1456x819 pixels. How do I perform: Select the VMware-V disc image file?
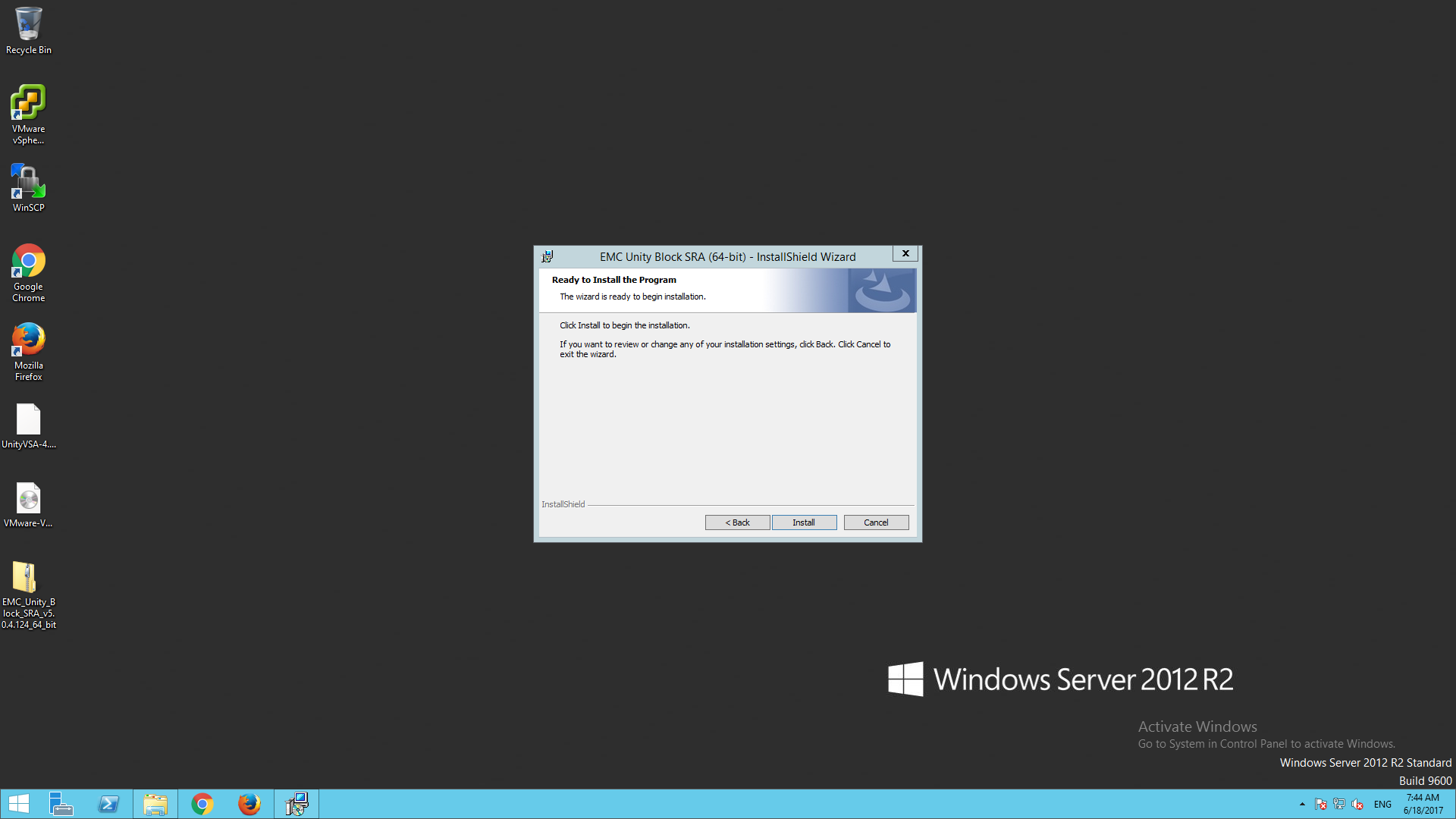click(29, 505)
